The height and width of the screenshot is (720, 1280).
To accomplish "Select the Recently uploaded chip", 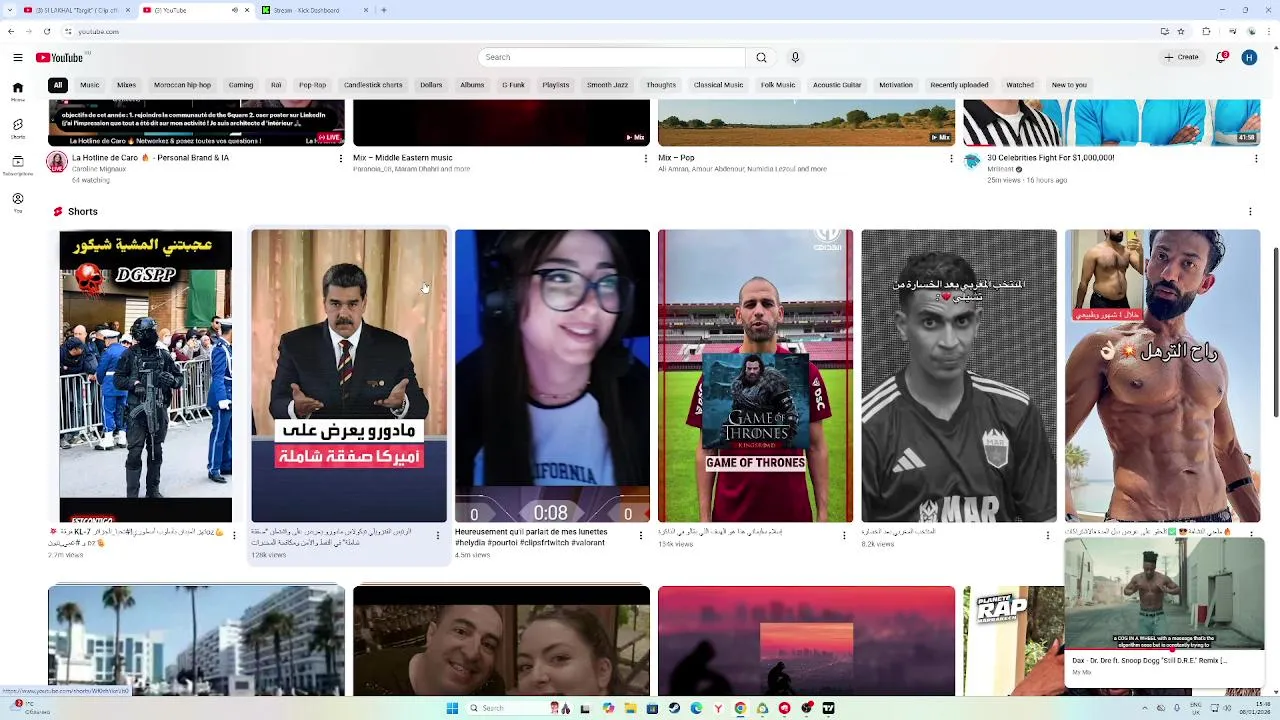I will 959,85.
